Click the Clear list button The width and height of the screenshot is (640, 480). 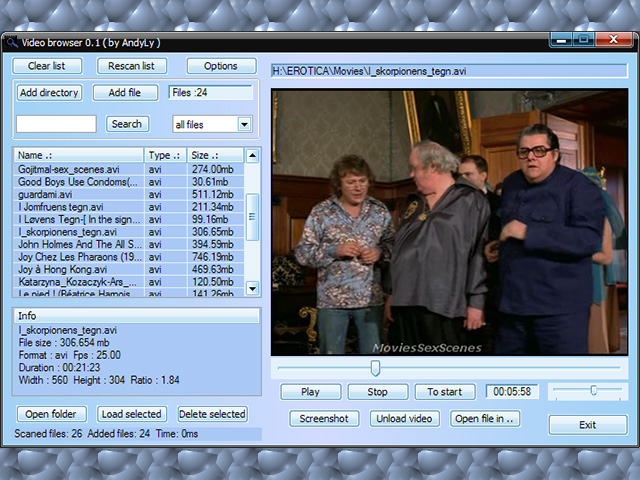46,66
